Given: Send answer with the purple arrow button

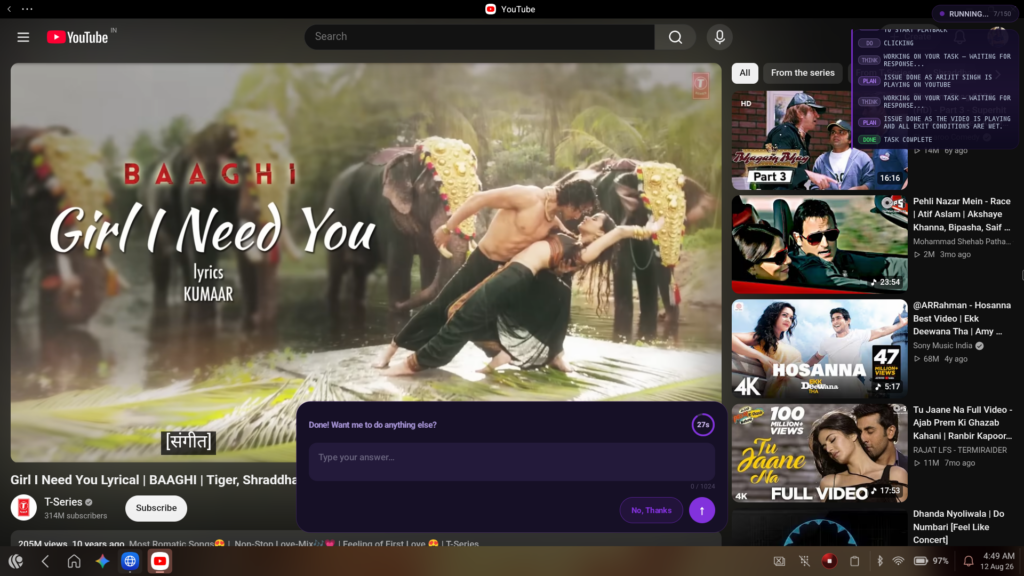Looking at the screenshot, I should pyautogui.click(x=702, y=510).
